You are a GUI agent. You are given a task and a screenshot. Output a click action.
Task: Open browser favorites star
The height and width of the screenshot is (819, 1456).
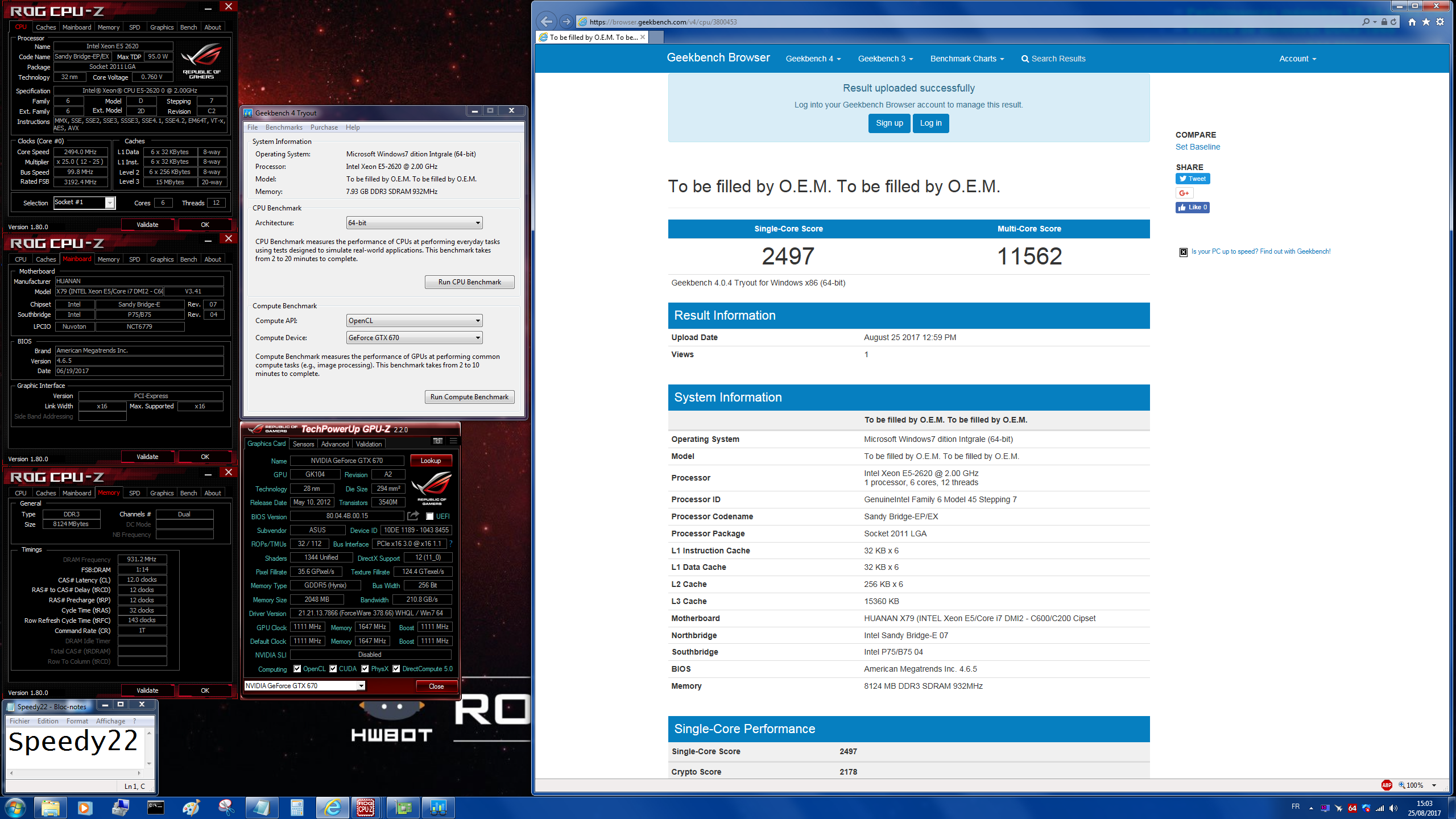pyautogui.click(x=1426, y=22)
